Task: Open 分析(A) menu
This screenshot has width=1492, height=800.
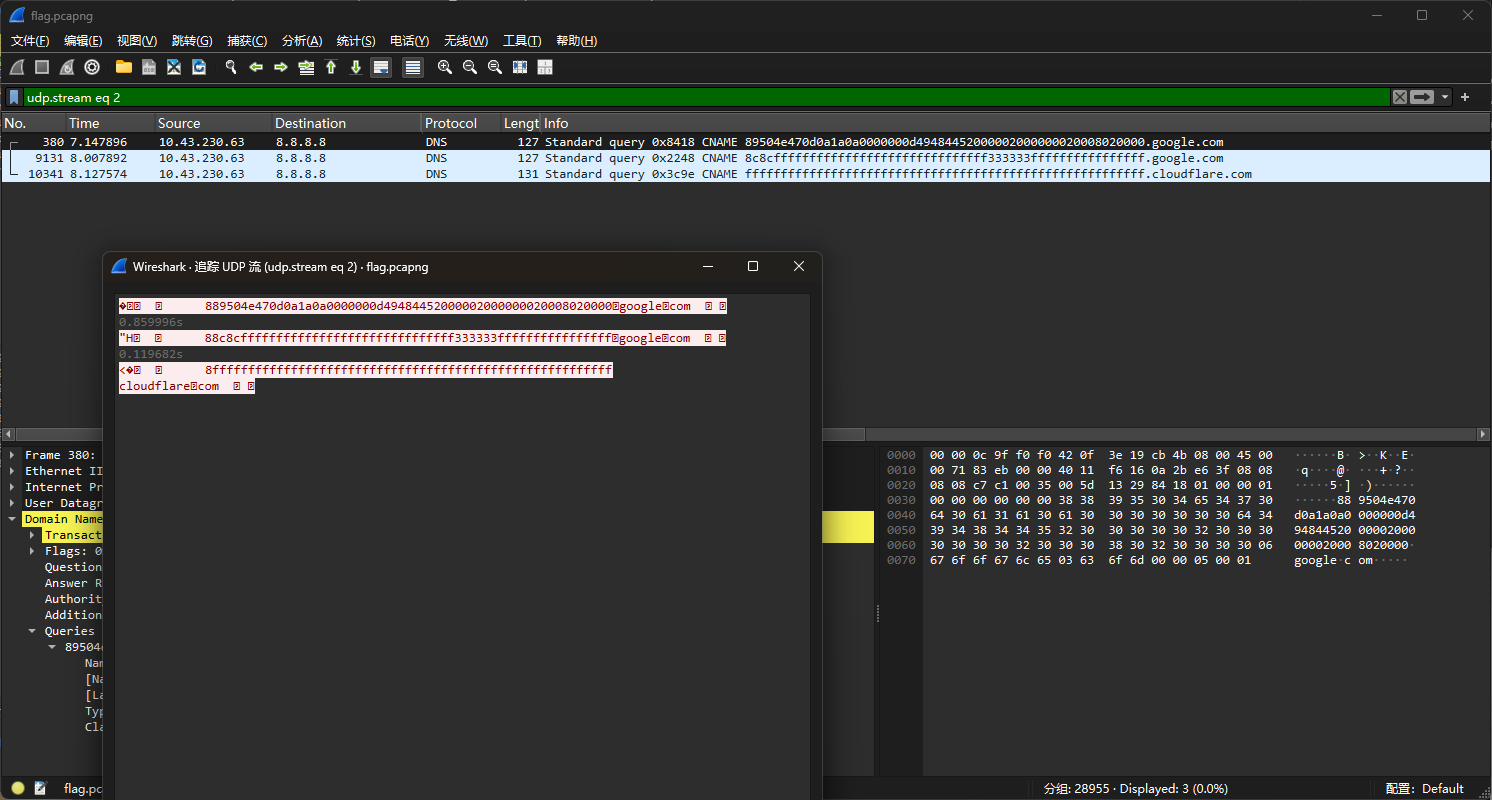Action: point(302,41)
